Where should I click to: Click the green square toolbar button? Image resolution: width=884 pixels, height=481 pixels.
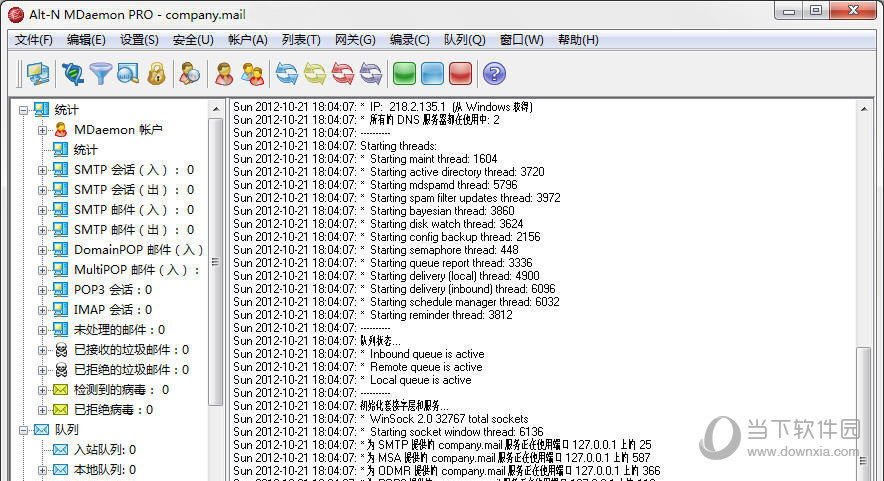point(404,74)
